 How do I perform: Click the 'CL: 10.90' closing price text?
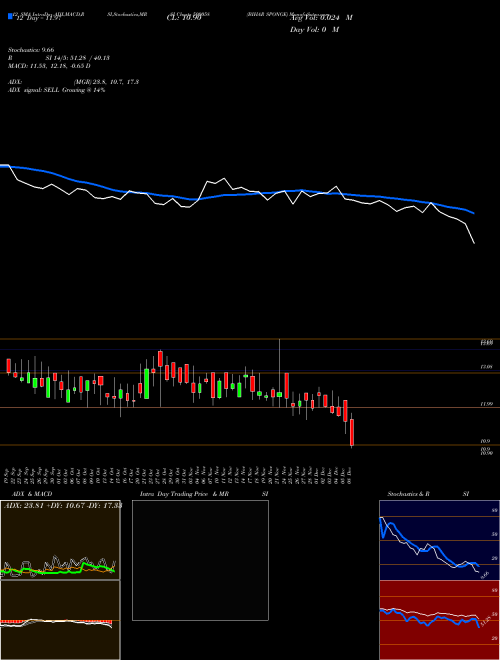(184, 18)
